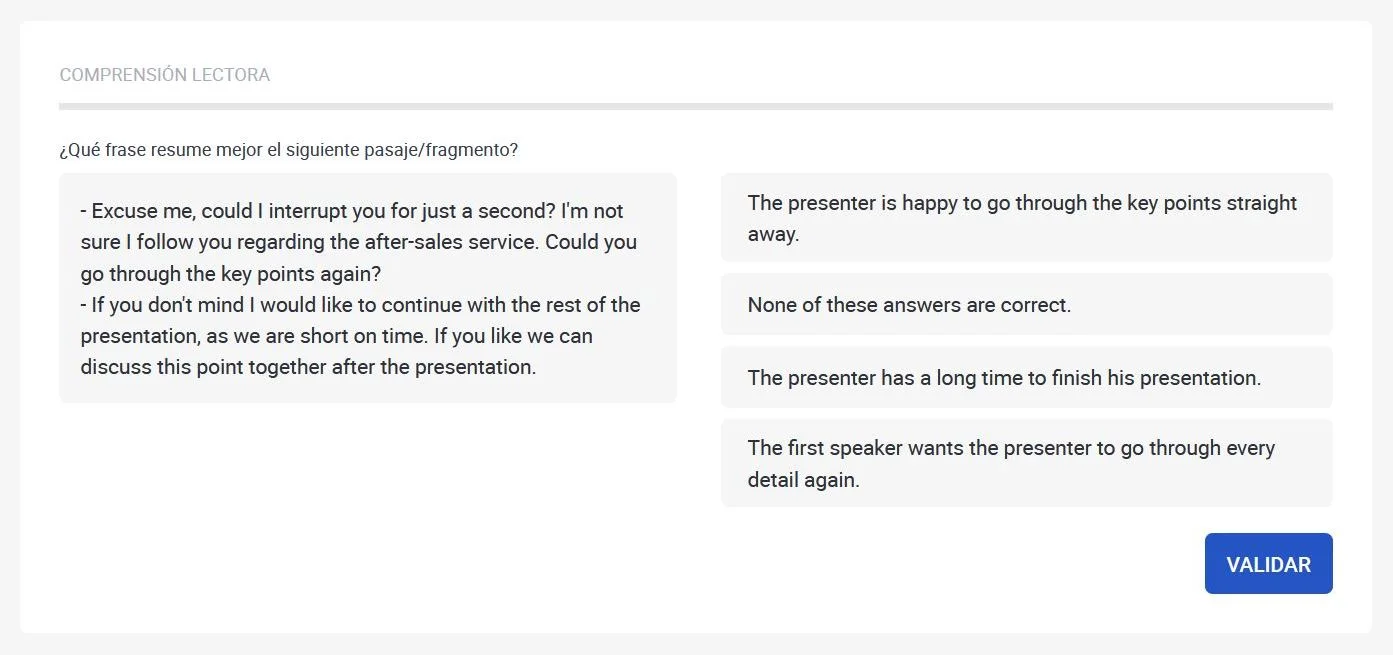Click "discuss this point together" in passage
The image size is (1393, 655).
coord(204,367)
